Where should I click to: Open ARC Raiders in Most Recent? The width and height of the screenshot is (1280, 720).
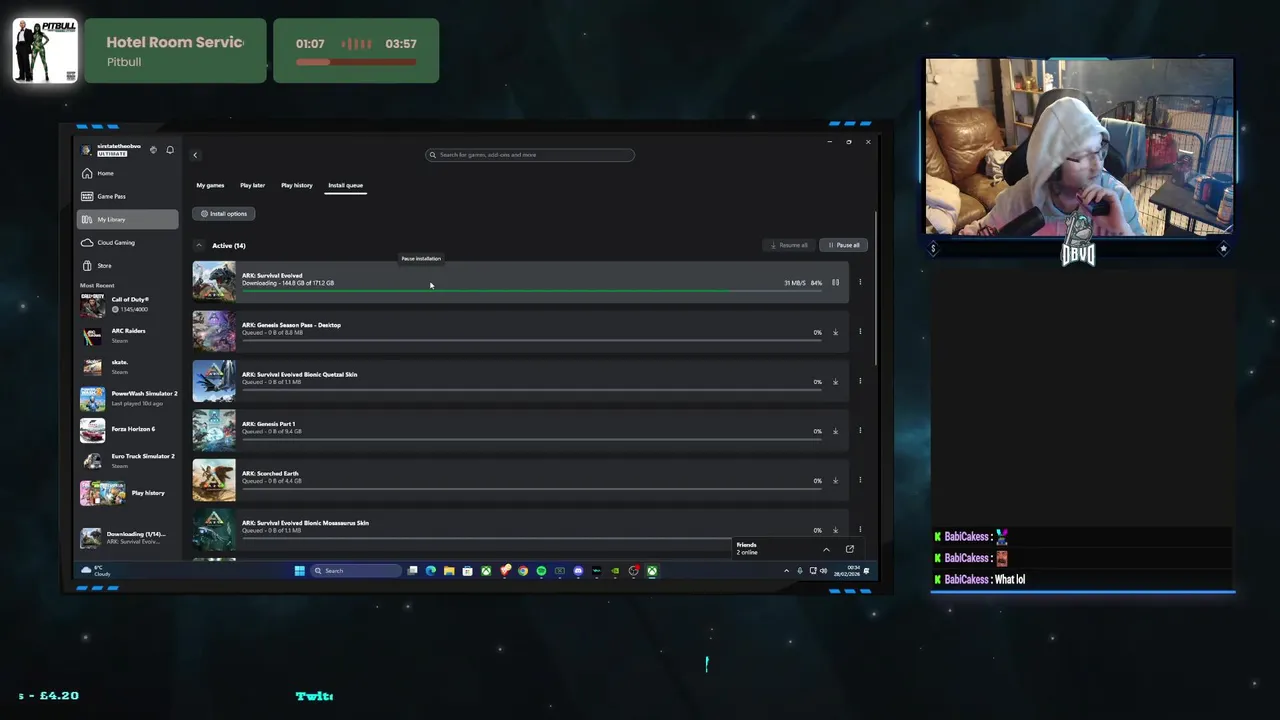(128, 335)
